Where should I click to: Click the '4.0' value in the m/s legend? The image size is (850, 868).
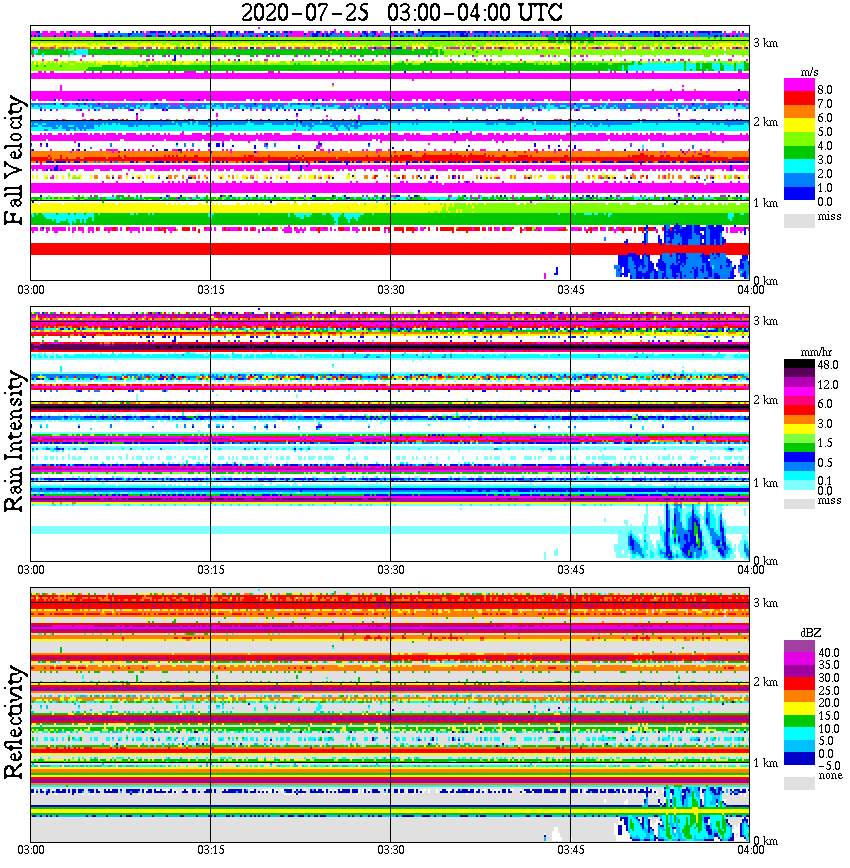(825, 146)
